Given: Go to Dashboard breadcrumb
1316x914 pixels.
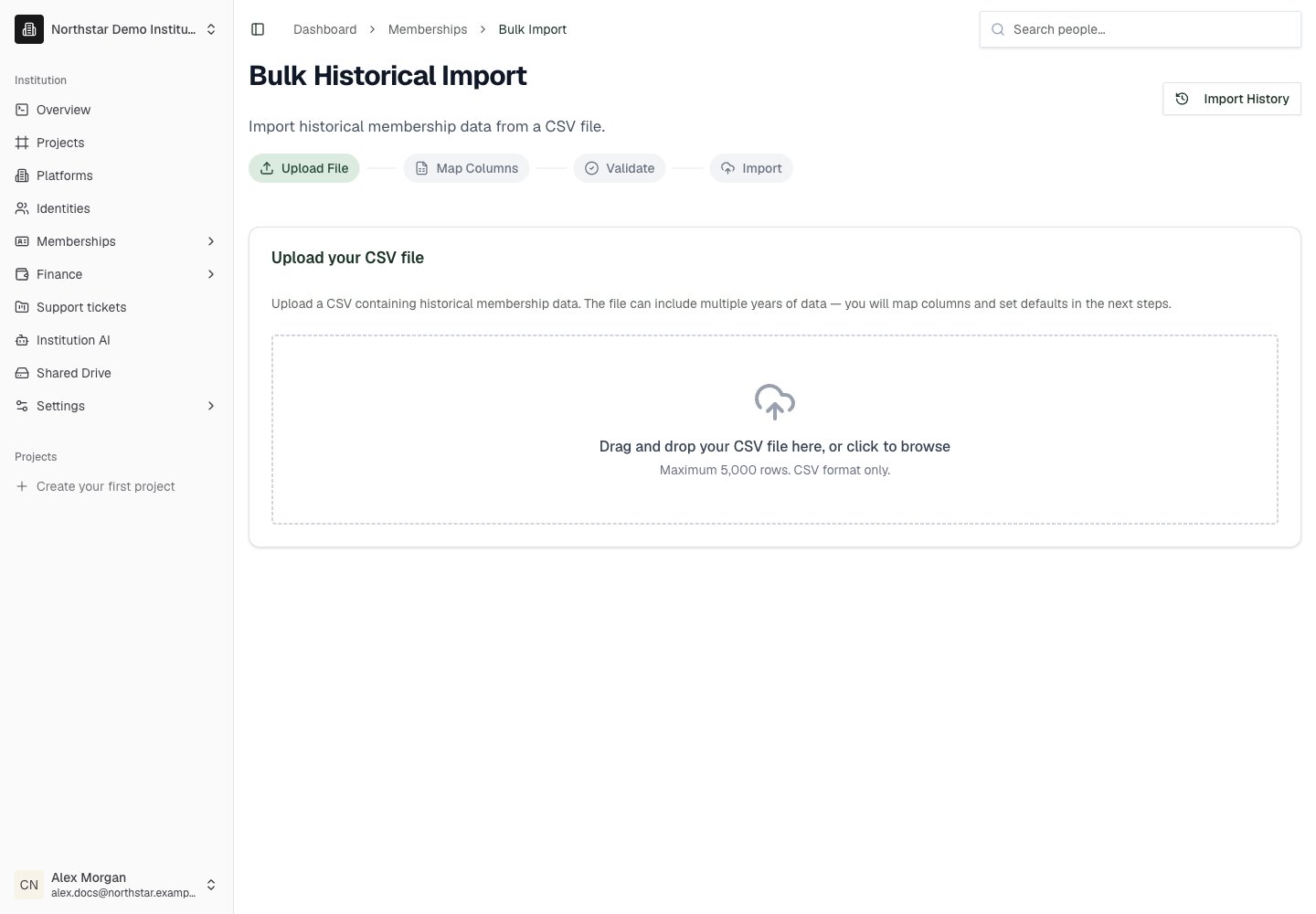Looking at the screenshot, I should [324, 29].
